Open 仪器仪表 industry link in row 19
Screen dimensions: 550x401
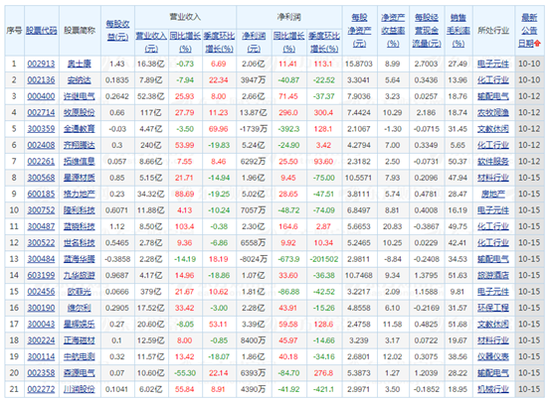(493, 356)
